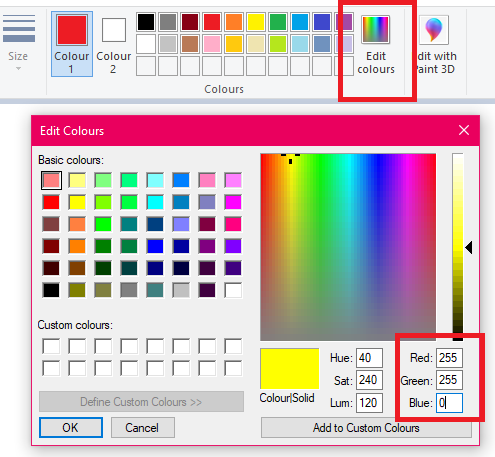This screenshot has height=457, width=495.
Task: Click inside the Red value field
Action: [449, 358]
